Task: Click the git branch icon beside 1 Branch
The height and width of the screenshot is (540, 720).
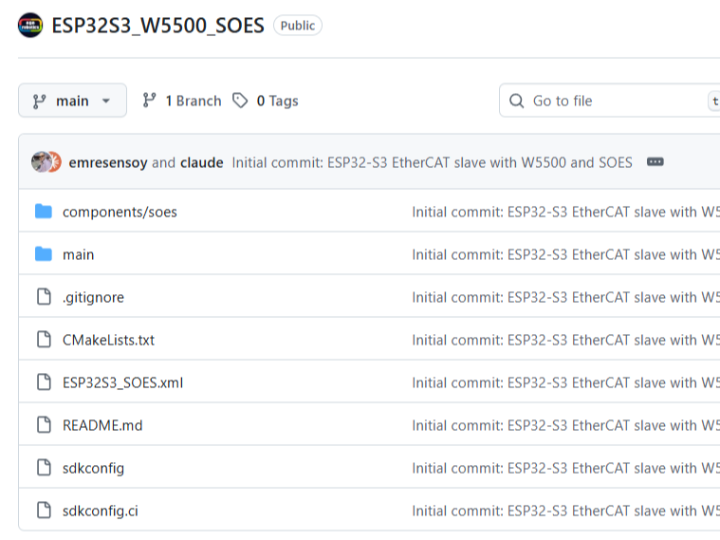Action: click(x=150, y=101)
